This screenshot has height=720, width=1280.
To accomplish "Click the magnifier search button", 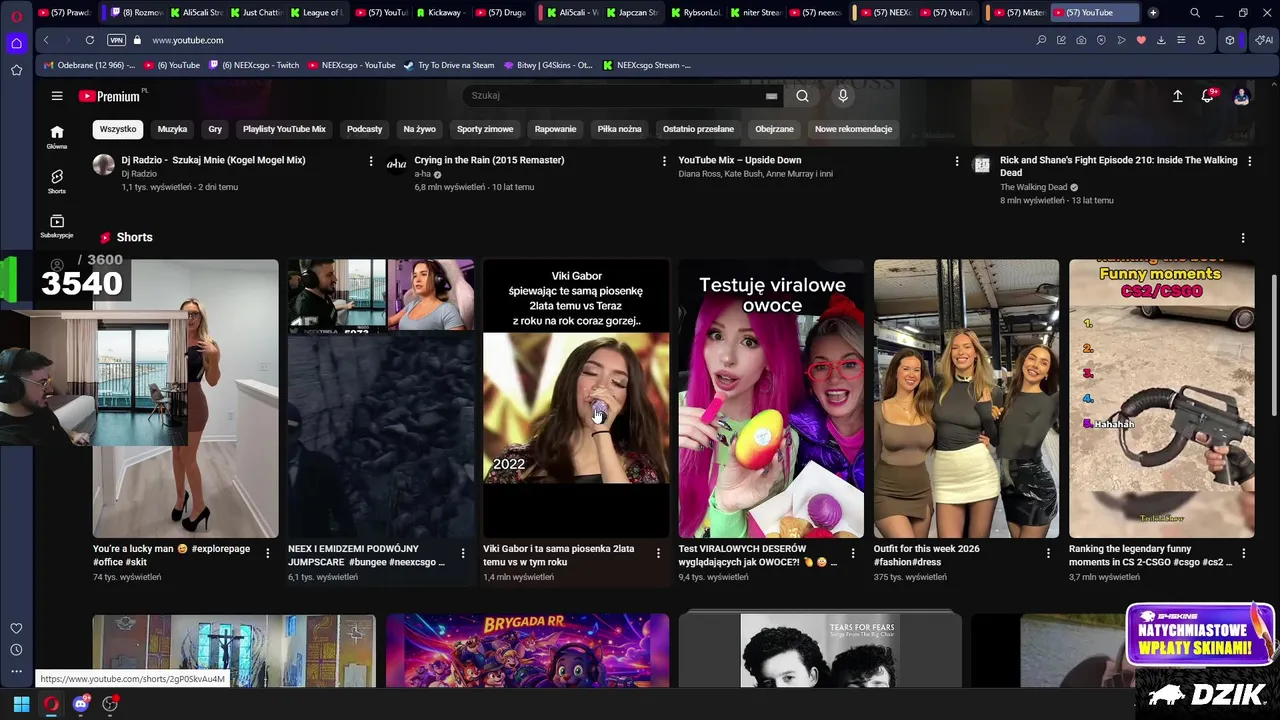I will coord(802,96).
